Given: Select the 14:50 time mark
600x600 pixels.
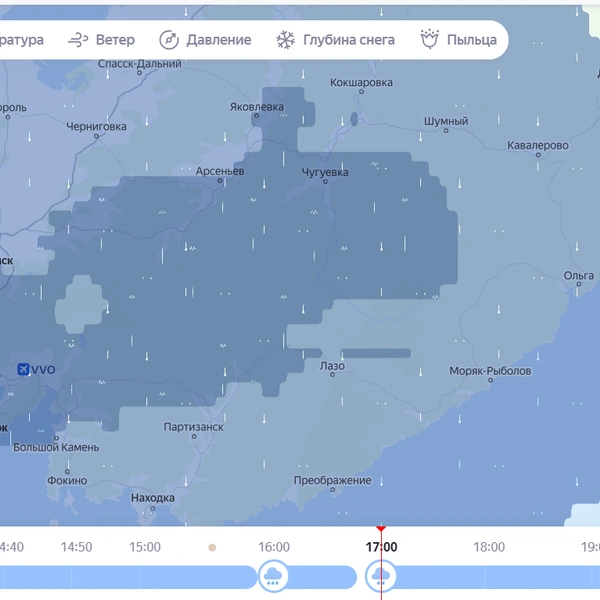Looking at the screenshot, I should click(77, 547).
